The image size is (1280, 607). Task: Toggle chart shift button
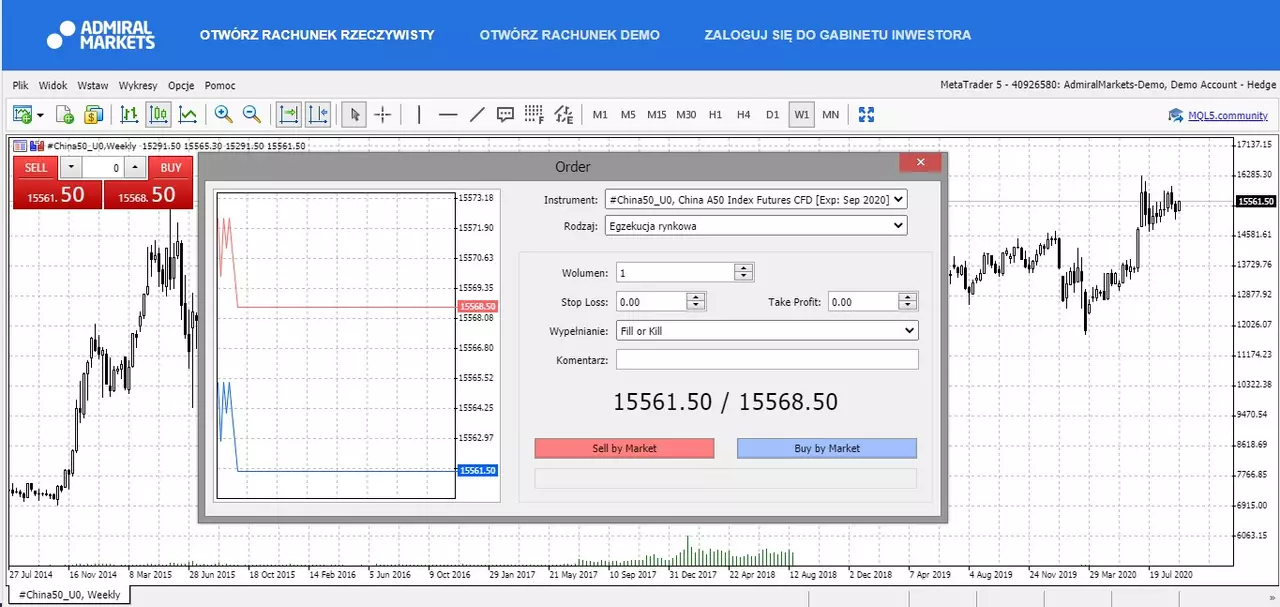318,114
